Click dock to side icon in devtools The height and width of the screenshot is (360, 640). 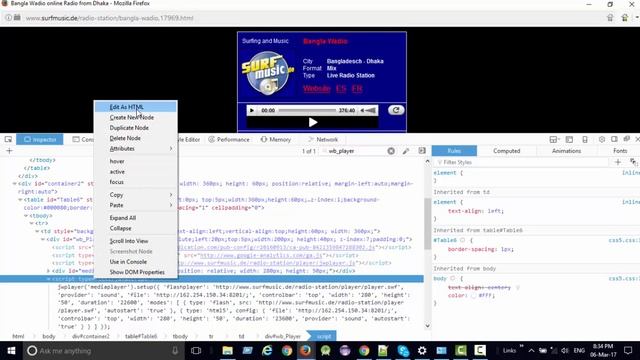coord(614,139)
